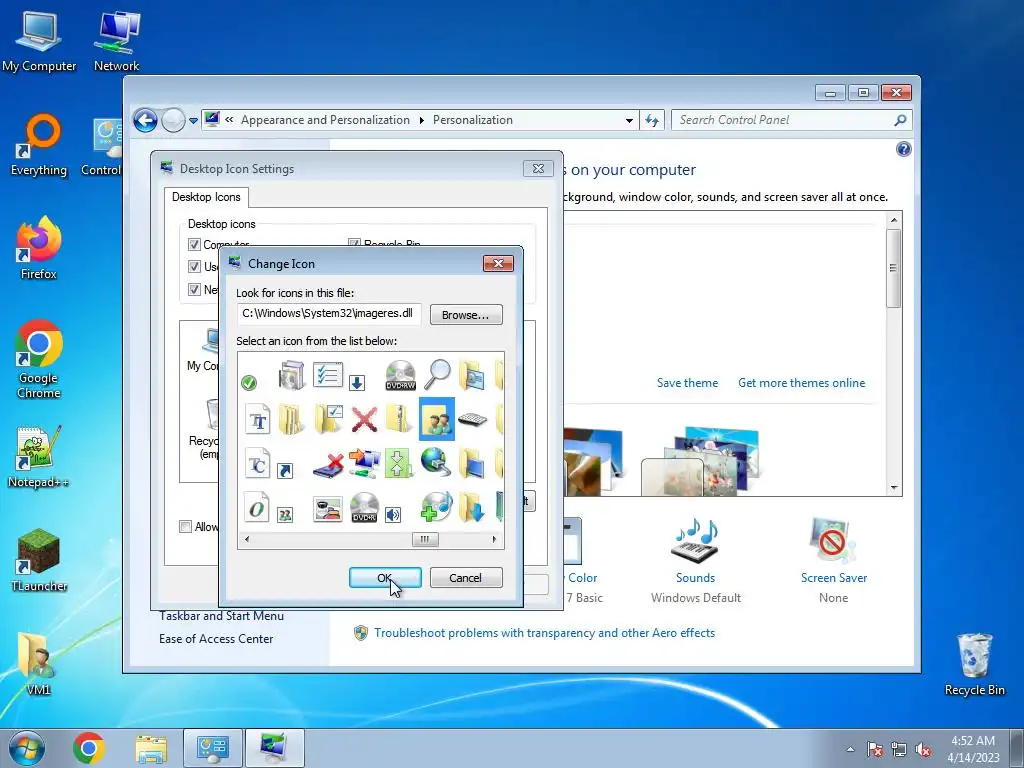Open the Desktop Icons tab
The width and height of the screenshot is (1024, 768).
pos(206,197)
